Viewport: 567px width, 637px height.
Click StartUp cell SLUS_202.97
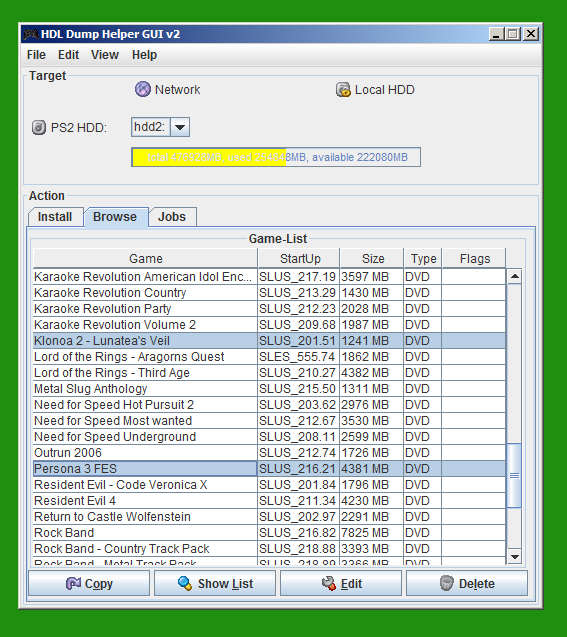[298, 517]
